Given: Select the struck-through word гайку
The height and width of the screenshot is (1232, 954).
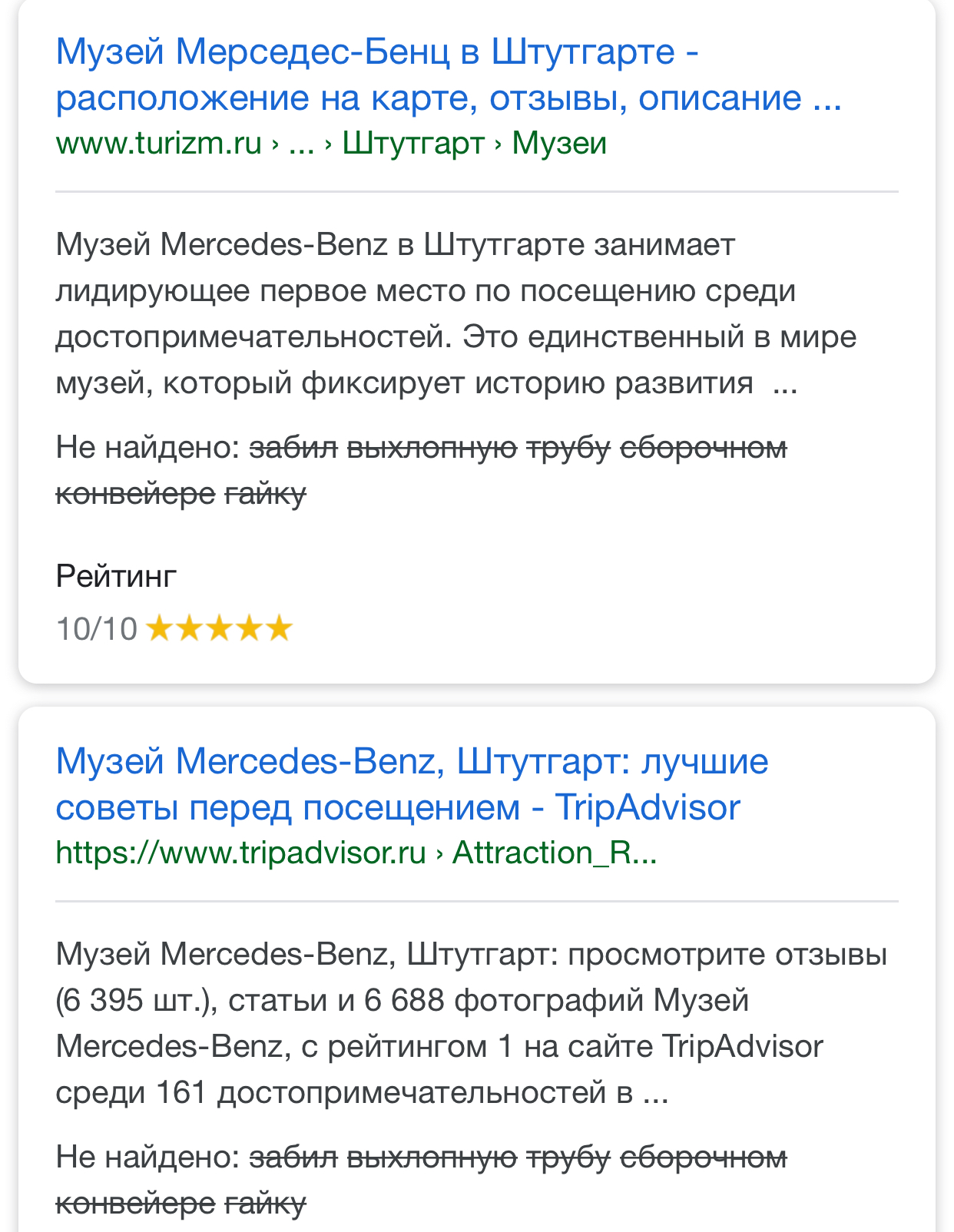Looking at the screenshot, I should (x=266, y=492).
